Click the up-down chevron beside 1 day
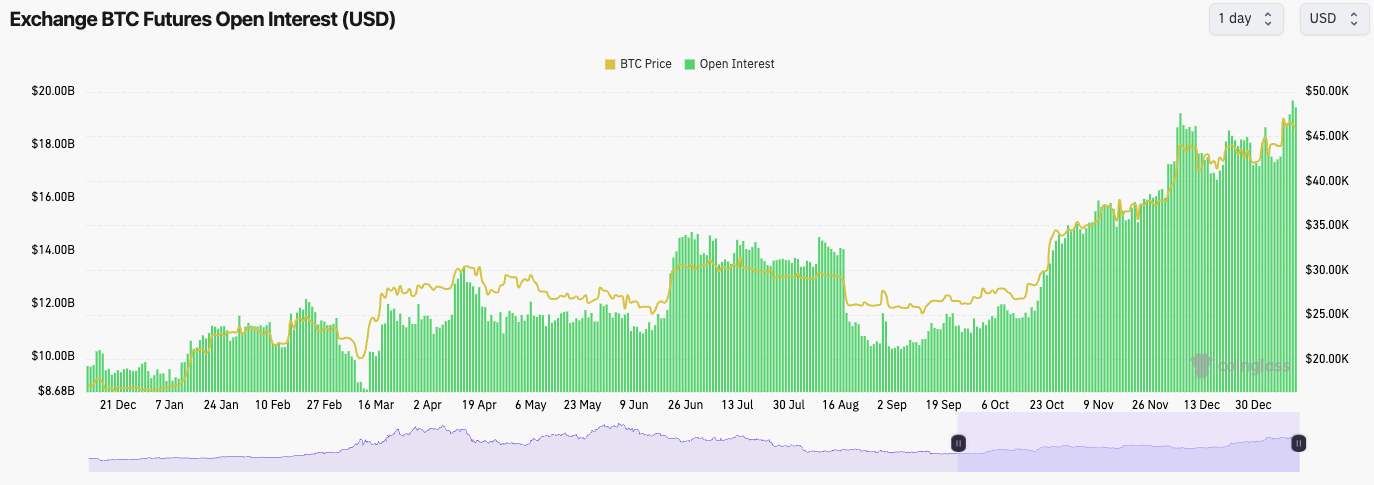The height and width of the screenshot is (485, 1374). coord(1268,19)
